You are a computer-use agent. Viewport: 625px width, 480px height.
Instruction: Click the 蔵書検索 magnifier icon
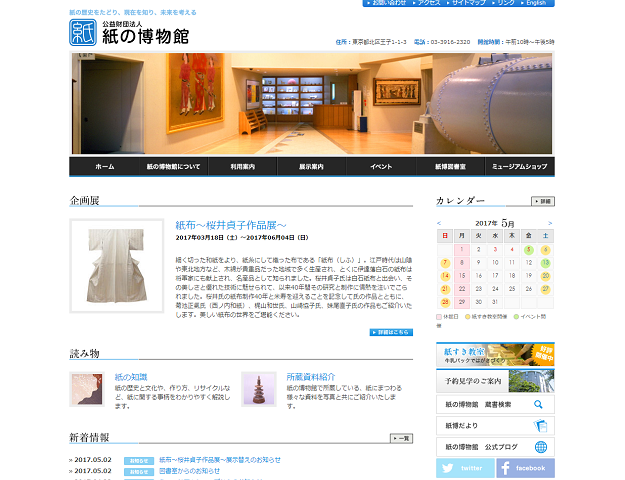tap(538, 405)
